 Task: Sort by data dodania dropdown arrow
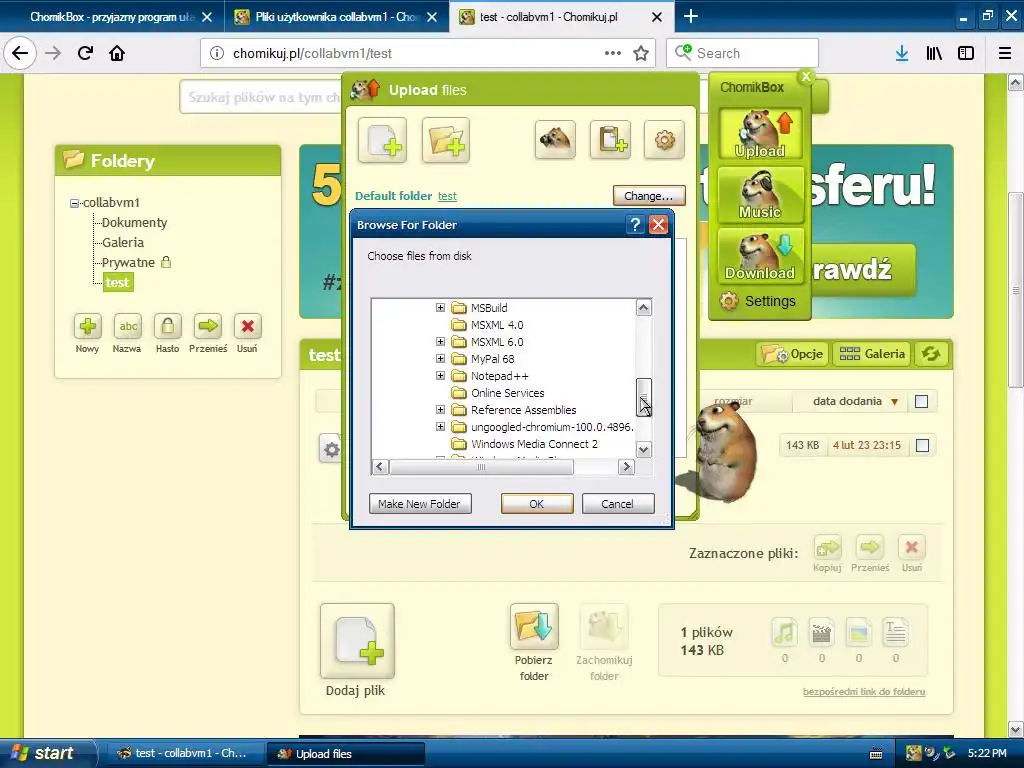coord(895,402)
